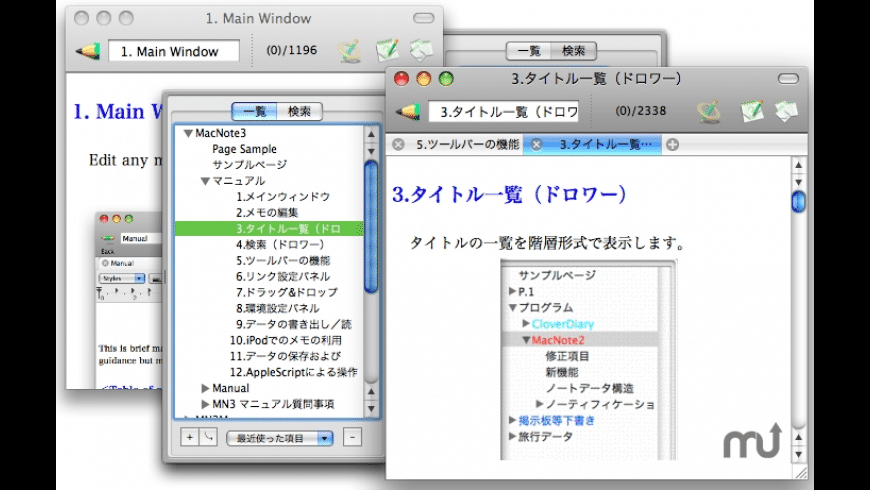Click title field in front window toolbar

click(x=503, y=112)
